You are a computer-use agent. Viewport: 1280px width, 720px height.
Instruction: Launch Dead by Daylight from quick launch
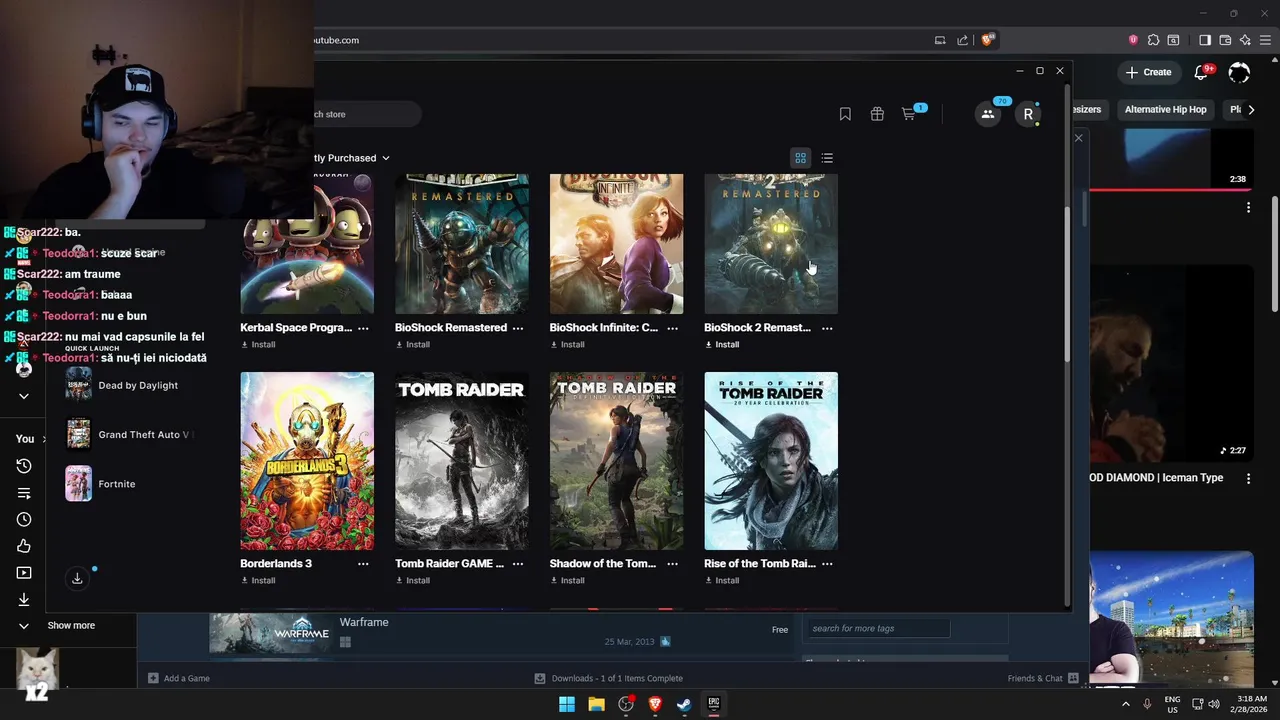(x=122, y=385)
